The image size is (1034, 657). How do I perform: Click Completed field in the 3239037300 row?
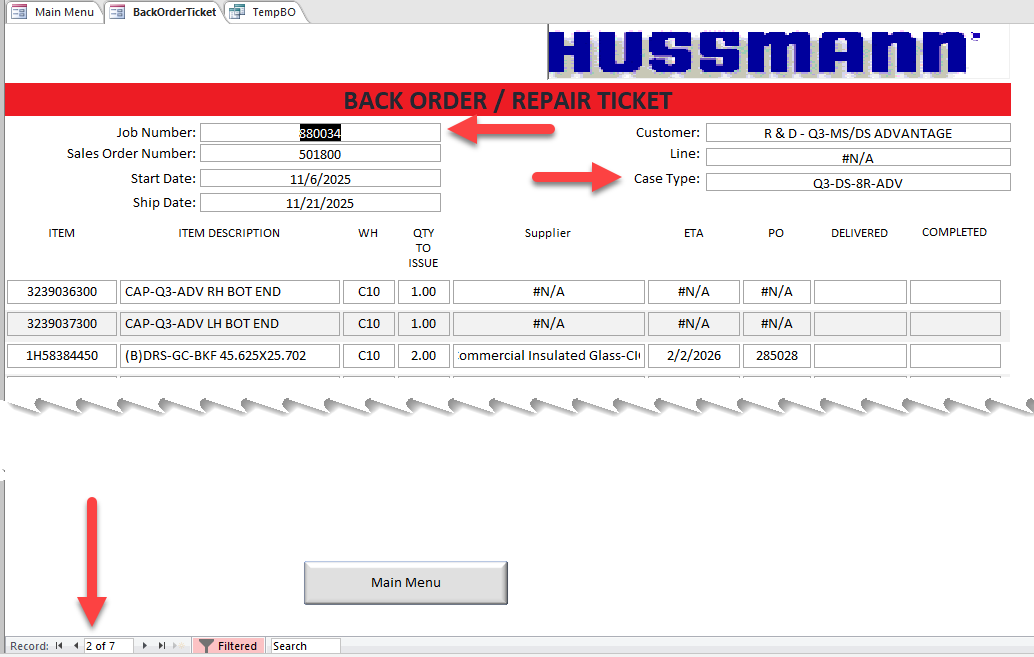tap(956, 324)
